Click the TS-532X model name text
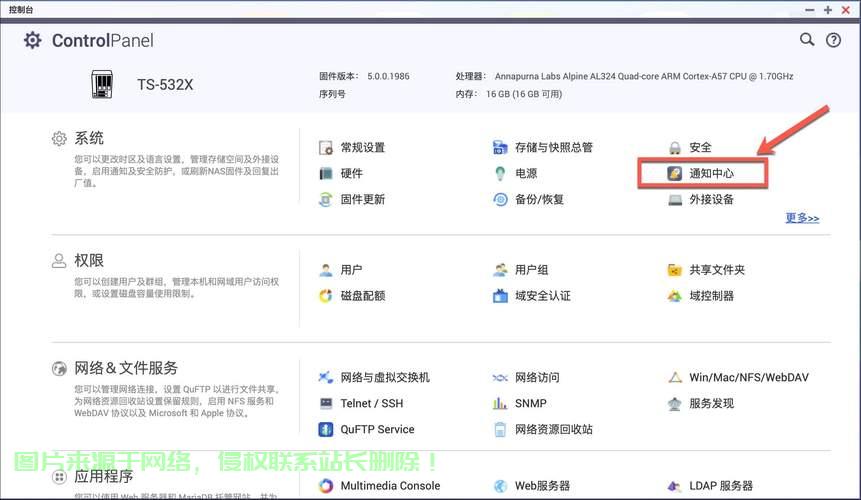The height and width of the screenshot is (500, 861). pos(165,85)
